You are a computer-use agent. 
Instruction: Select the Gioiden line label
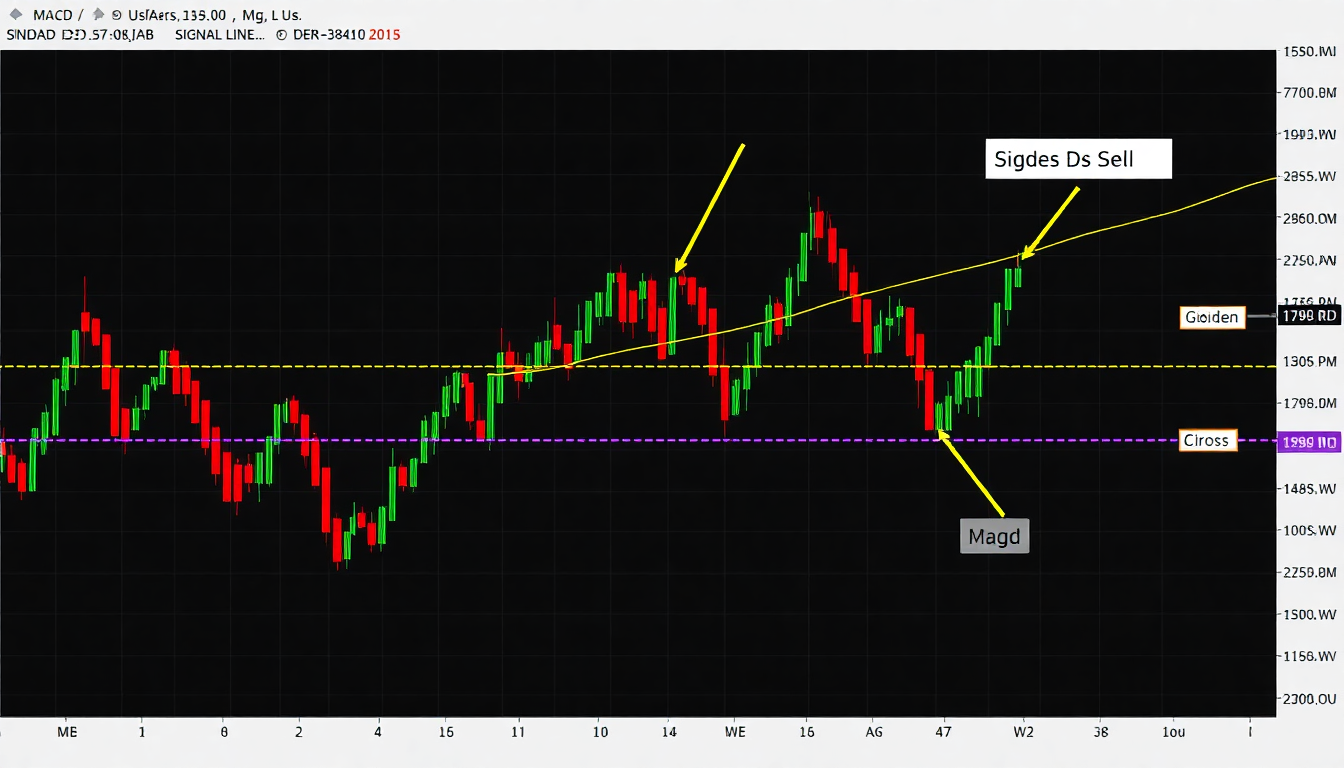1212,318
